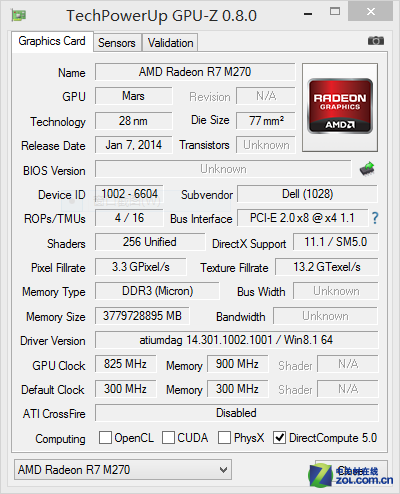Click the Name field showing AMD Radeon
400x494 pixels.
tap(195, 72)
